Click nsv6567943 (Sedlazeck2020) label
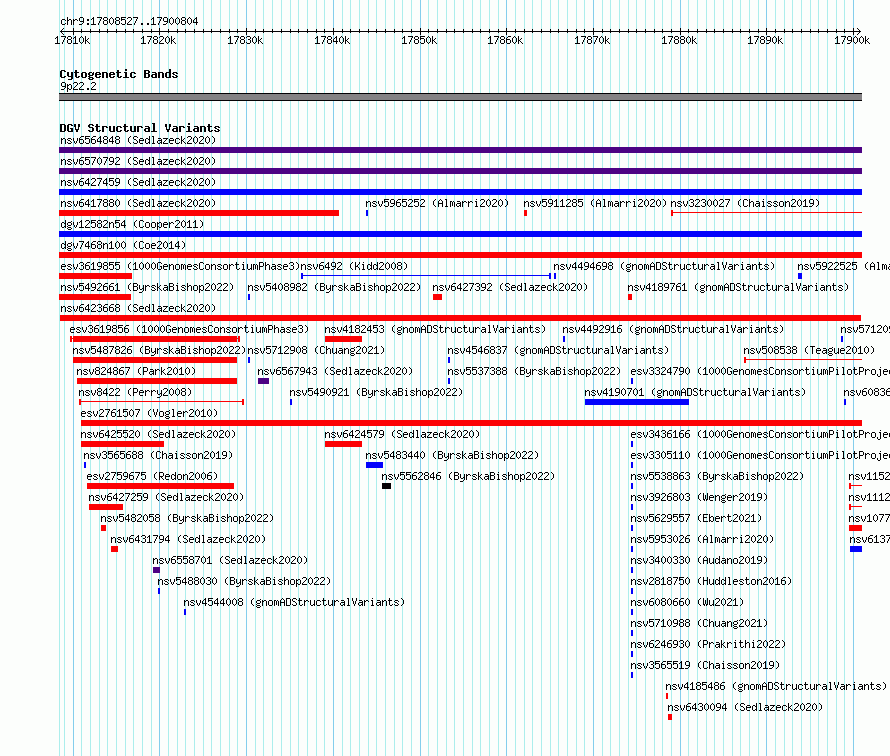The width and height of the screenshot is (890, 756). (335, 371)
